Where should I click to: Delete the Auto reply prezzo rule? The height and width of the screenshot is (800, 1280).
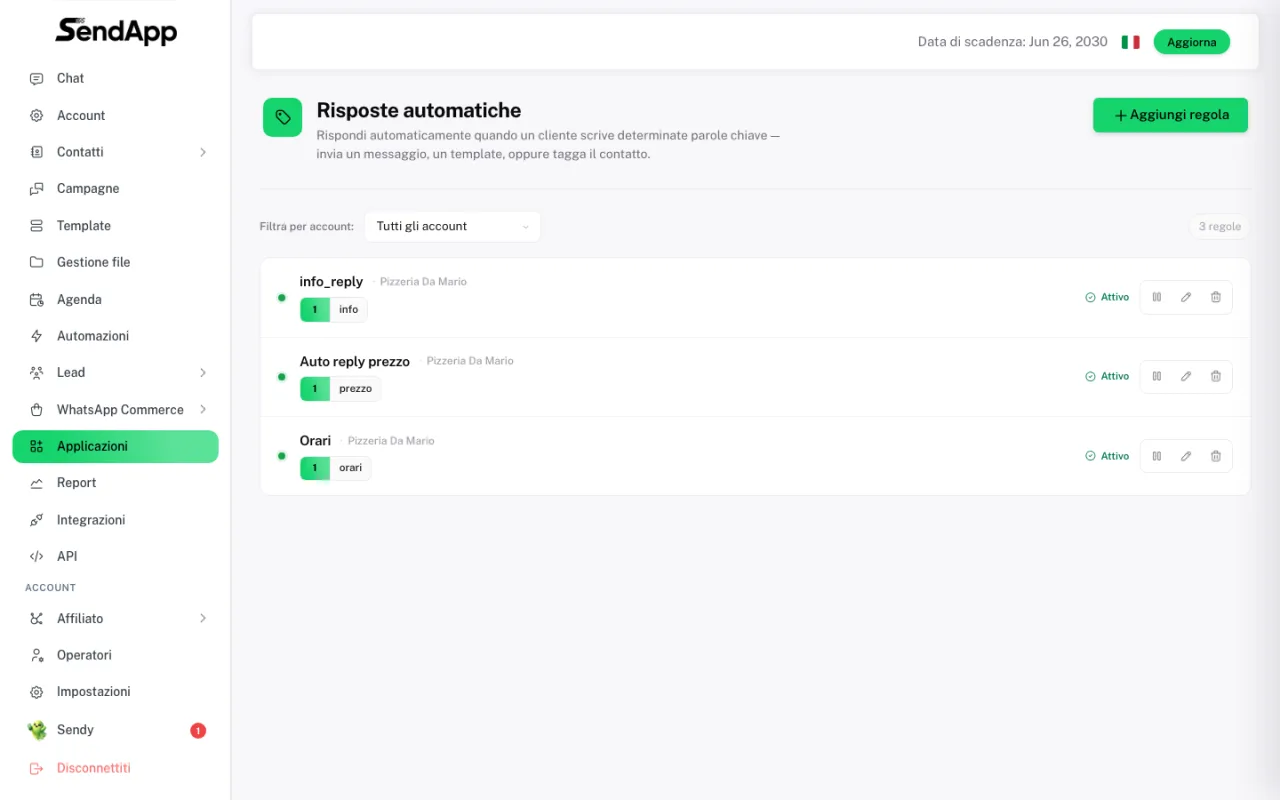coord(1216,376)
